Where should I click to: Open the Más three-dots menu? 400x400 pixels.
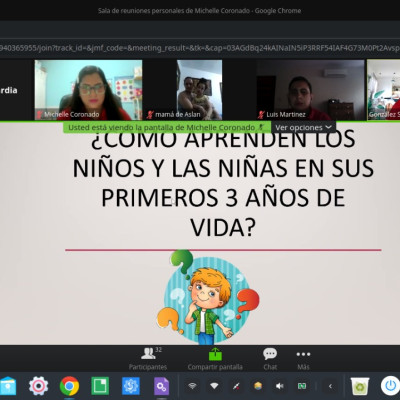[303, 354]
